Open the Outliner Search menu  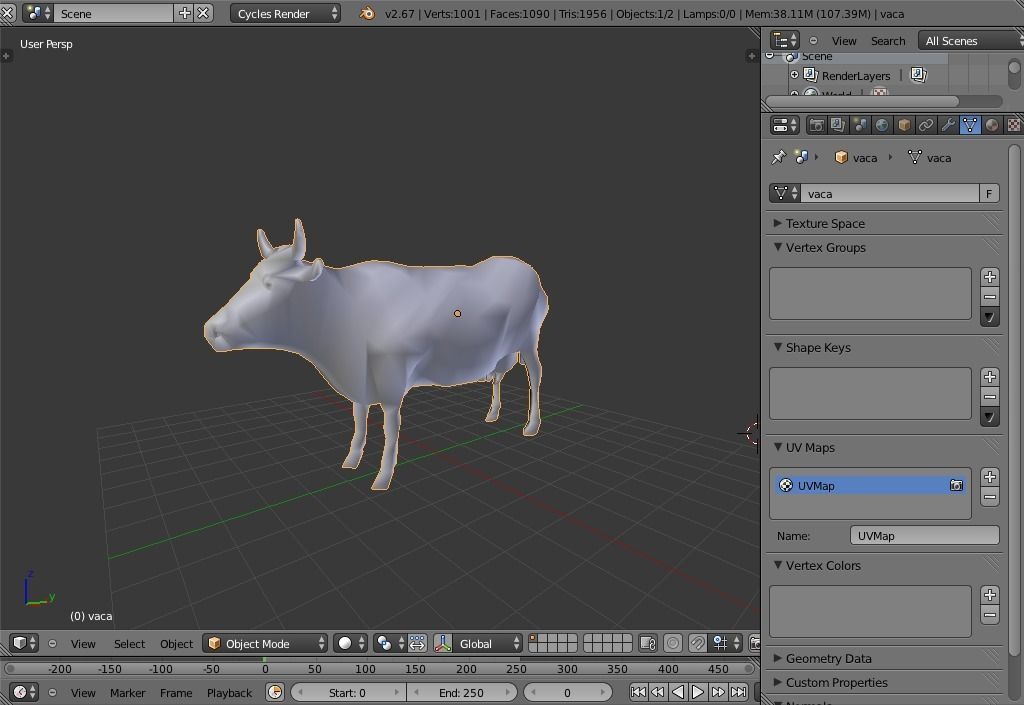tap(888, 40)
